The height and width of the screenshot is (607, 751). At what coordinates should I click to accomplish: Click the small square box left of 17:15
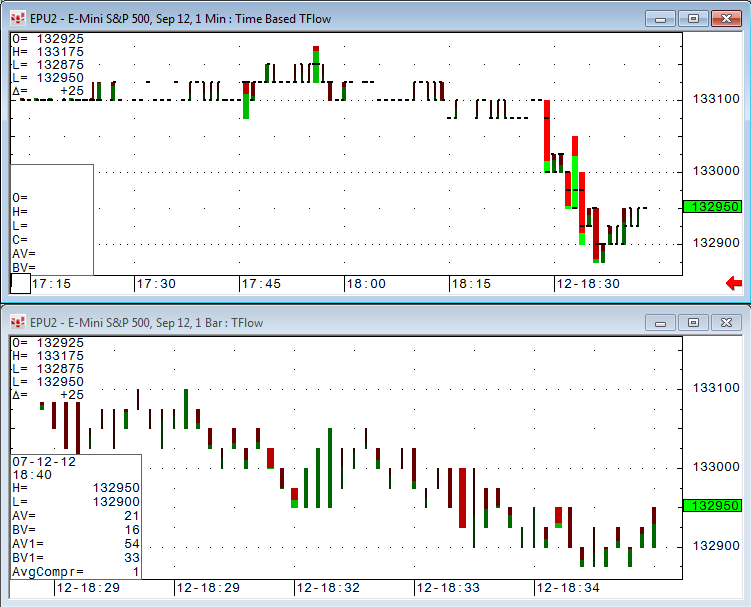19,284
